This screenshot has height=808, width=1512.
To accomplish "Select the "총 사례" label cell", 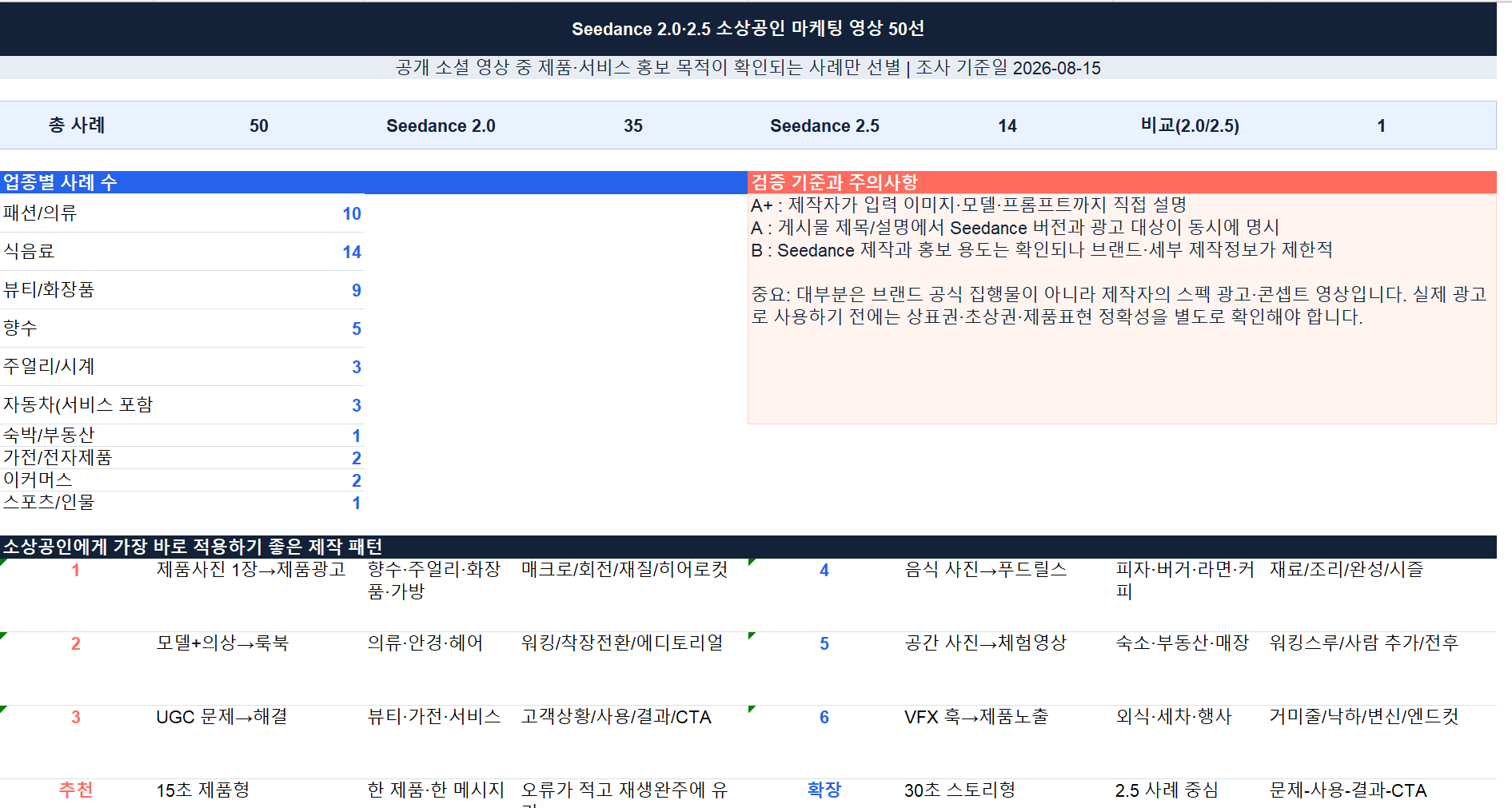I will coord(77,125).
